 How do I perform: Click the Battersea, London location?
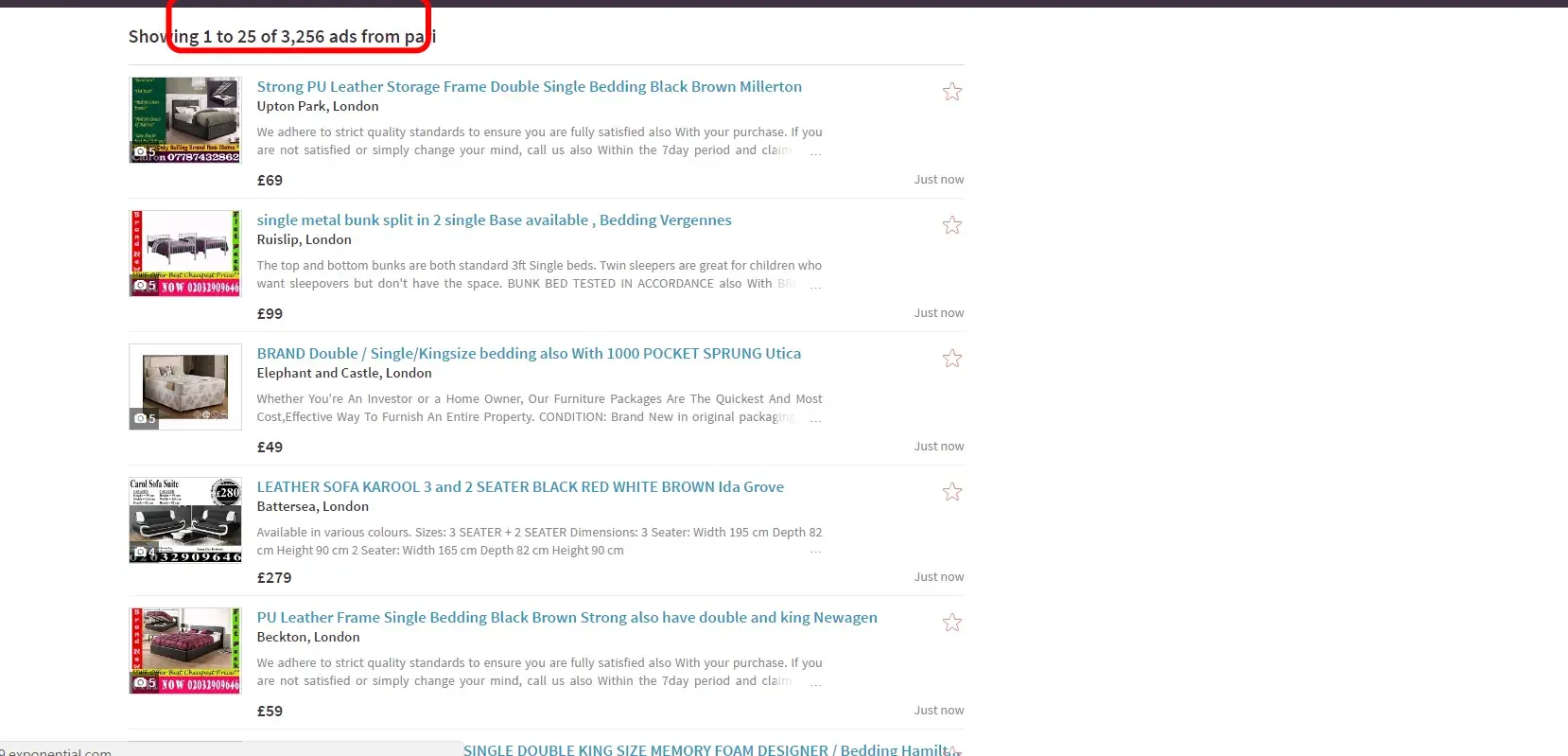(313, 506)
